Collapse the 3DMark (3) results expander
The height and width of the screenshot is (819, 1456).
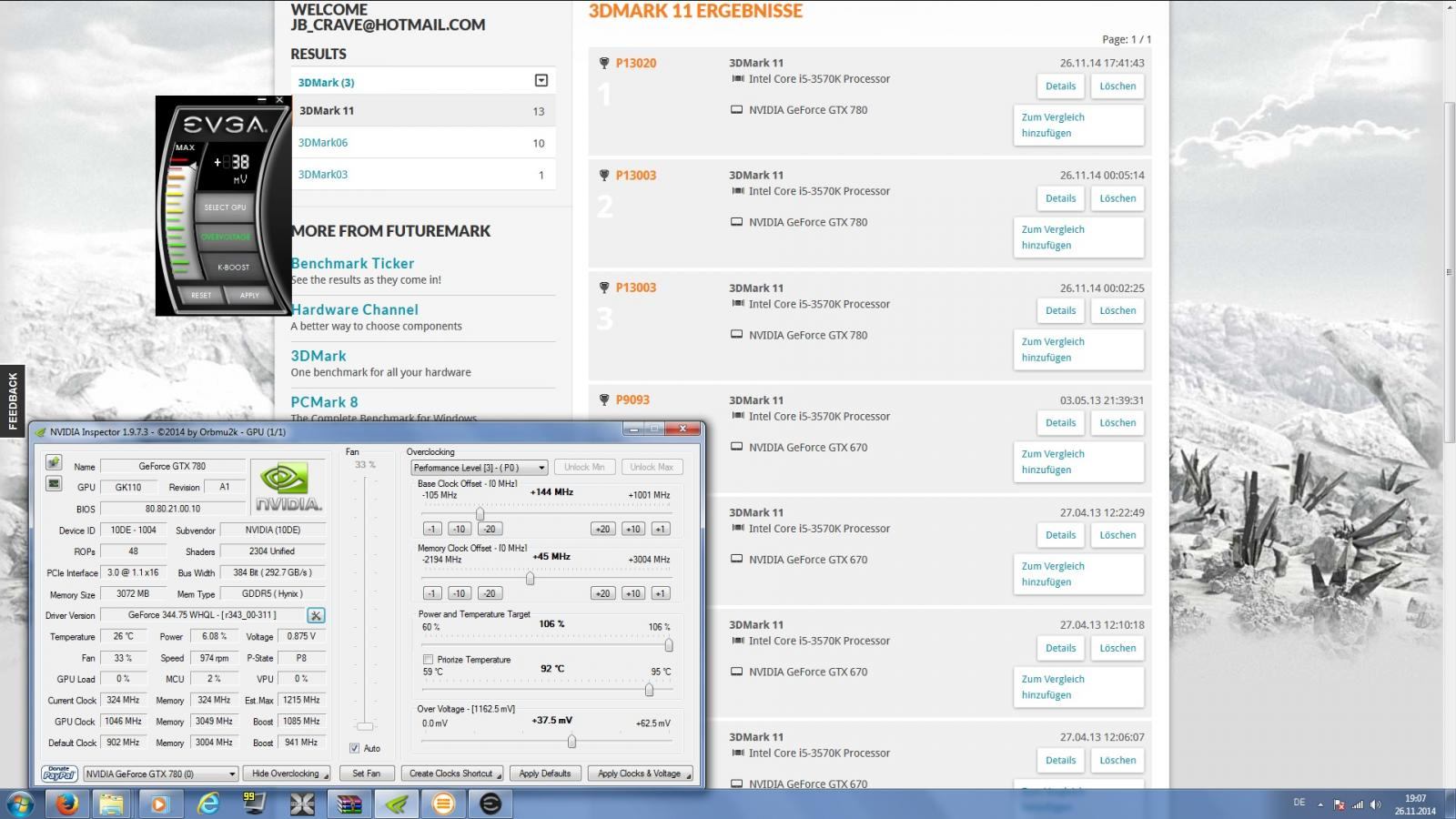click(541, 81)
